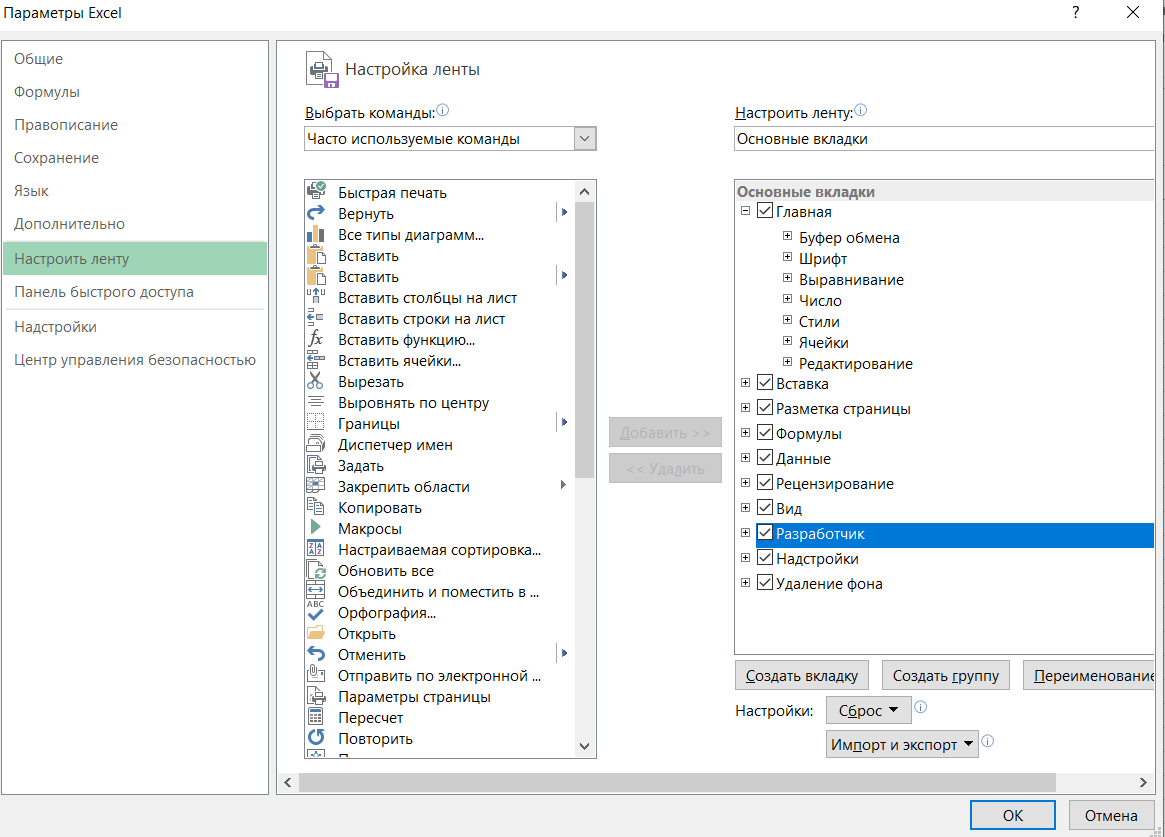
Task: Click the Вставить ячейки icon
Action: point(317,360)
